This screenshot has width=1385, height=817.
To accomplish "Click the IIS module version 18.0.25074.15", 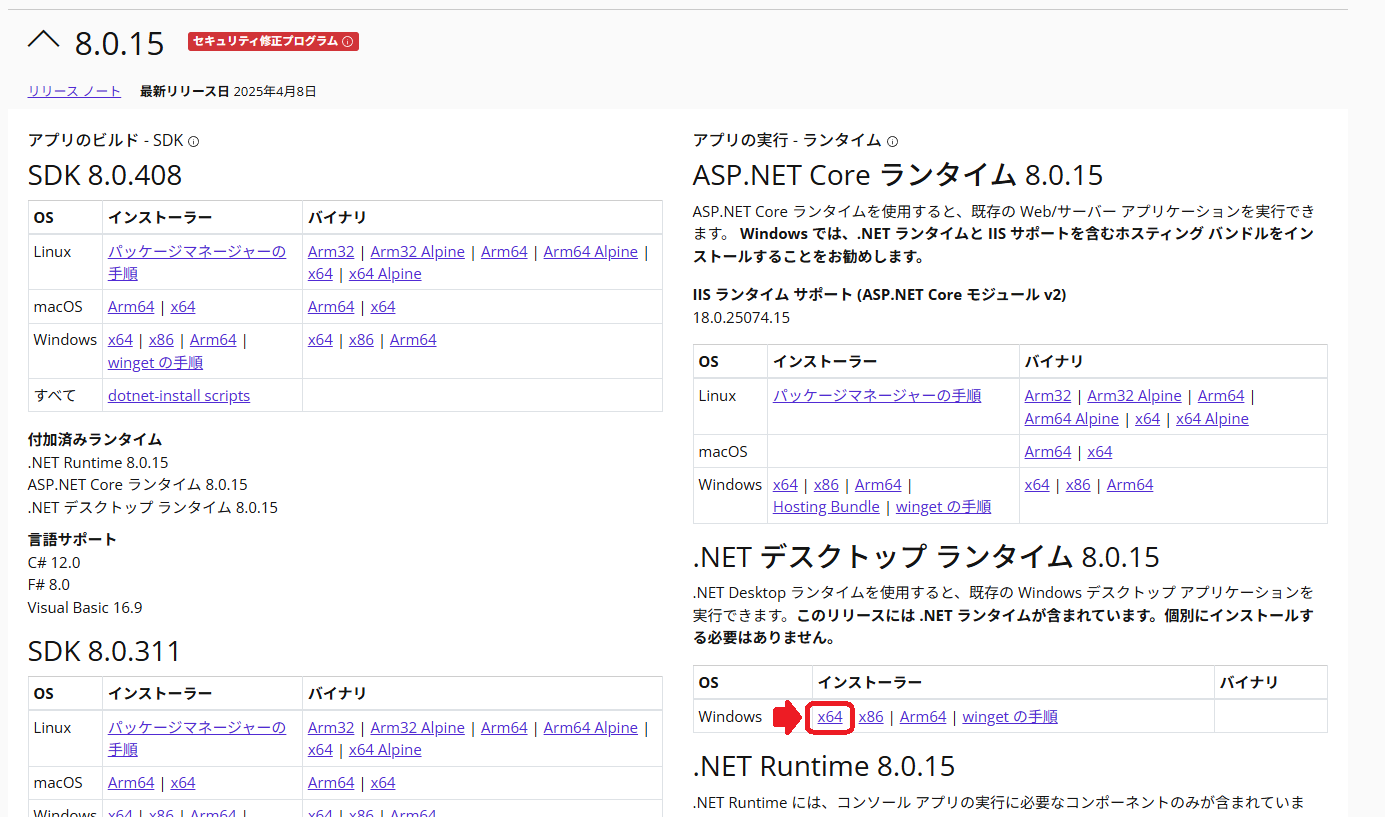I will point(741,318).
